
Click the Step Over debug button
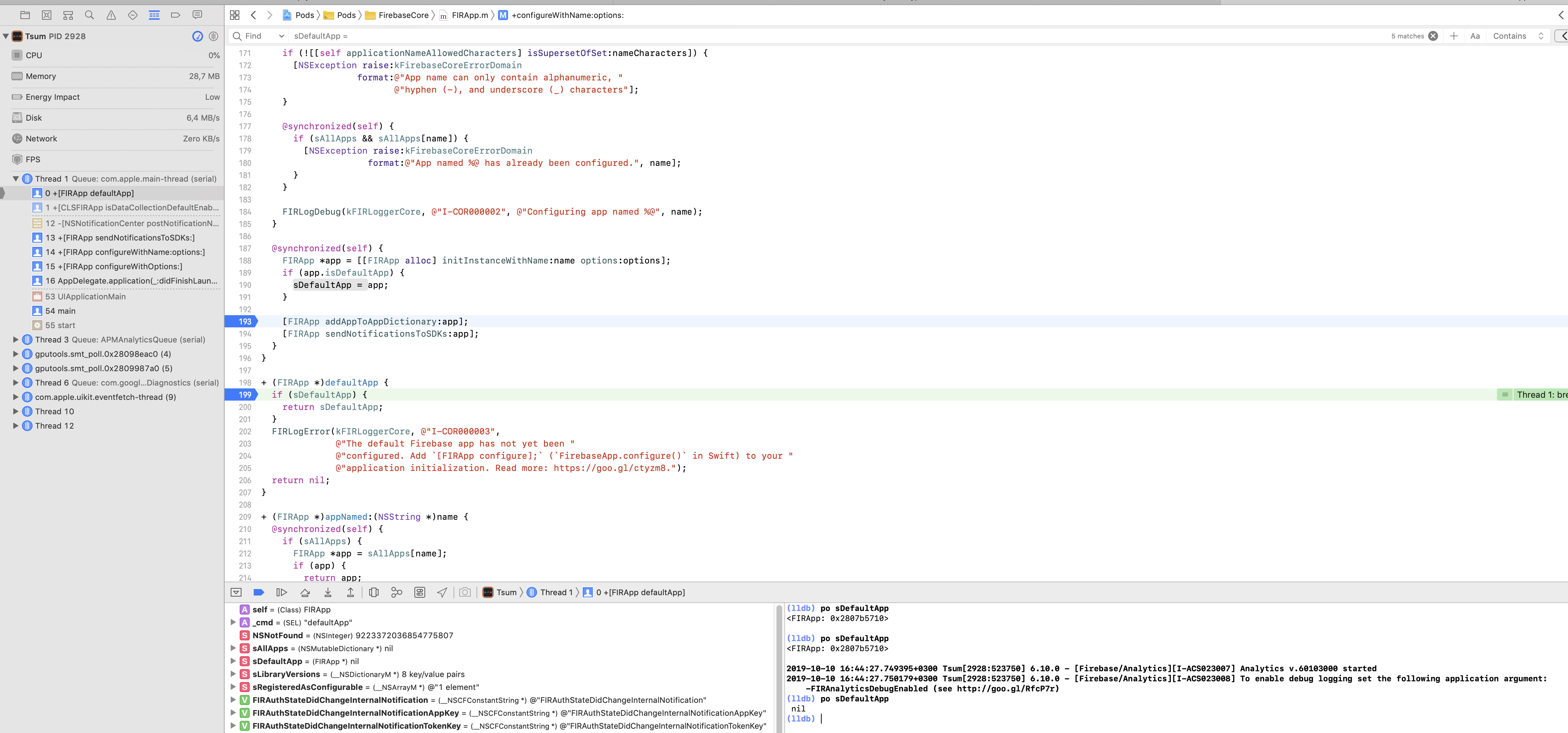[x=305, y=592]
